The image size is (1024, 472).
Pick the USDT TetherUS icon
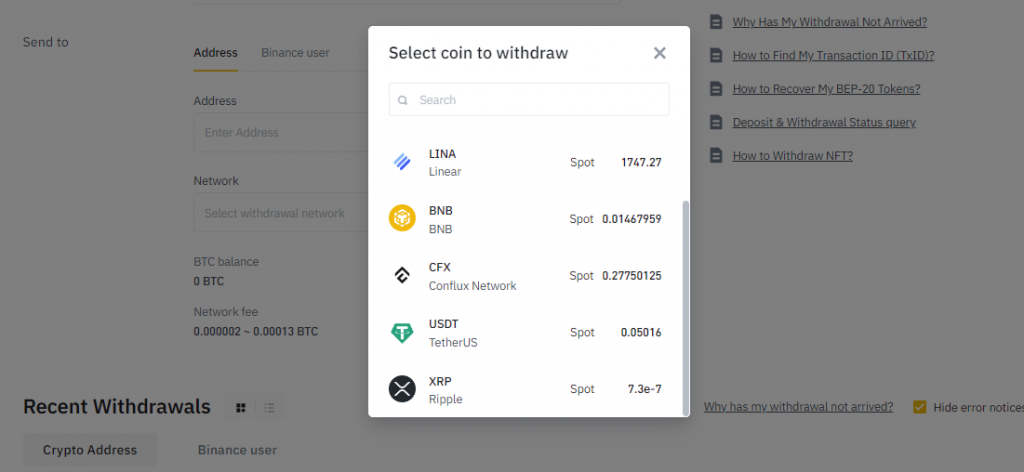[402, 332]
